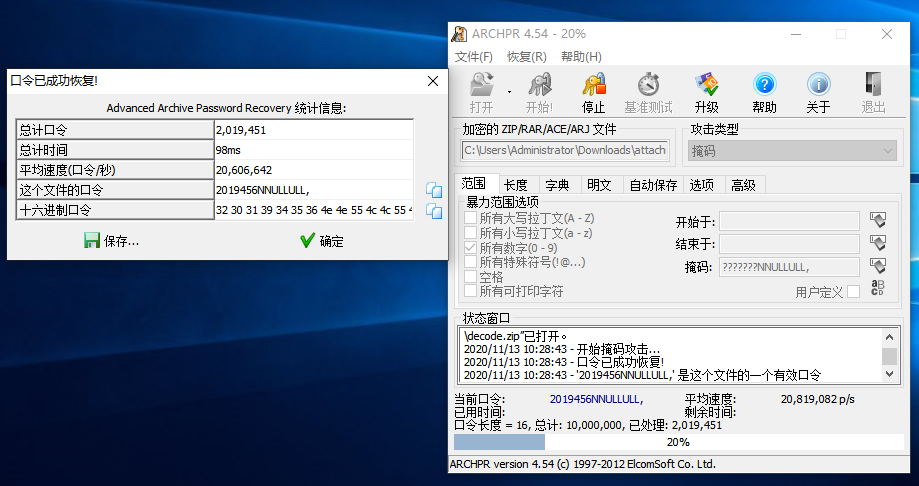Click status window scroll down arrow
The height and width of the screenshot is (486, 919).
889,373
